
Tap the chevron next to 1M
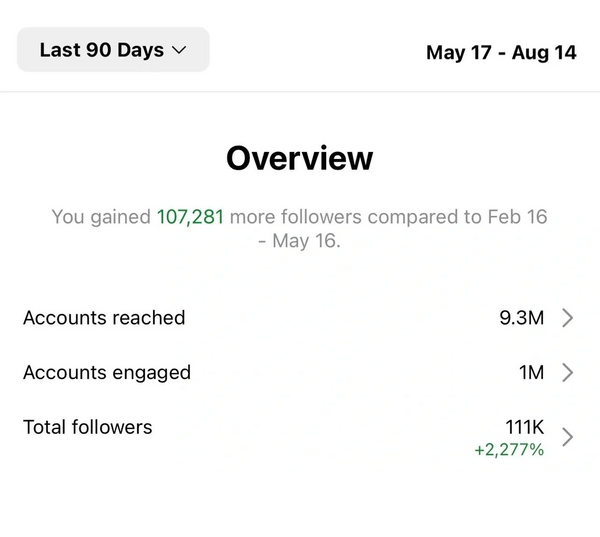point(568,373)
